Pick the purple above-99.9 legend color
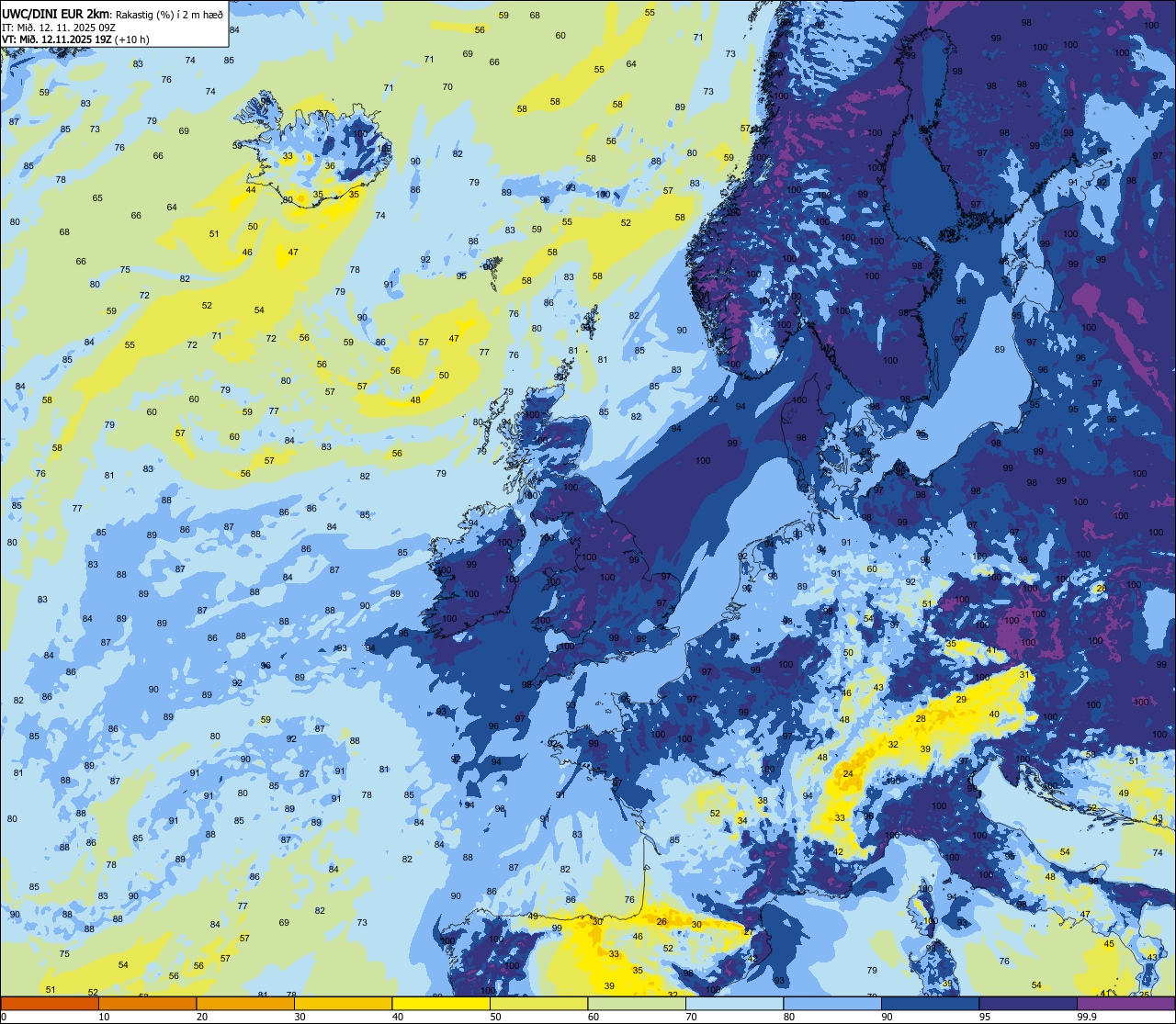This screenshot has width=1176, height=1024. 1125,1003
